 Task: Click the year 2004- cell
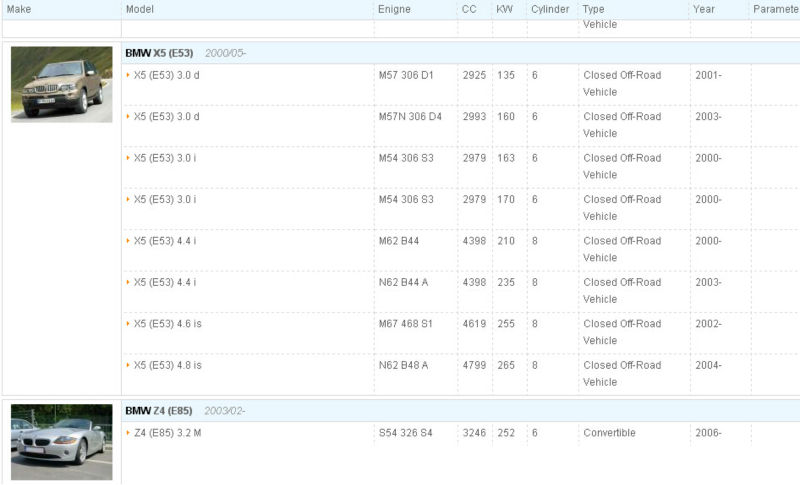708,365
